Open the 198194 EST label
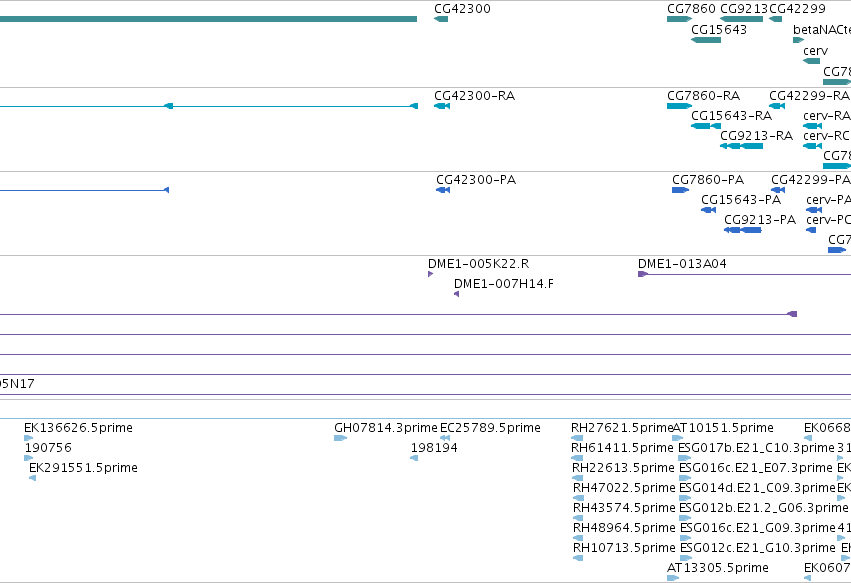 pyautogui.click(x=434, y=448)
